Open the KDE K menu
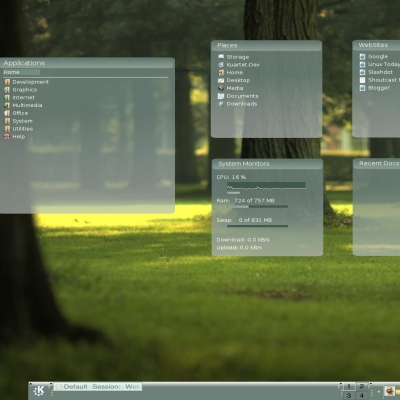The width and height of the screenshot is (400, 400). tap(39, 391)
